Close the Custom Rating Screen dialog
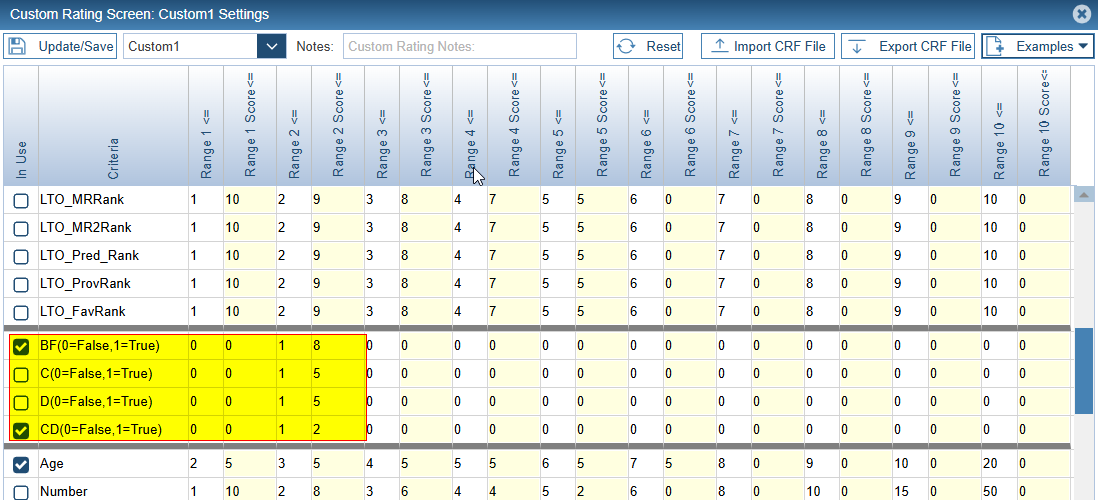Image resolution: width=1098 pixels, height=500 pixels. (x=1081, y=14)
